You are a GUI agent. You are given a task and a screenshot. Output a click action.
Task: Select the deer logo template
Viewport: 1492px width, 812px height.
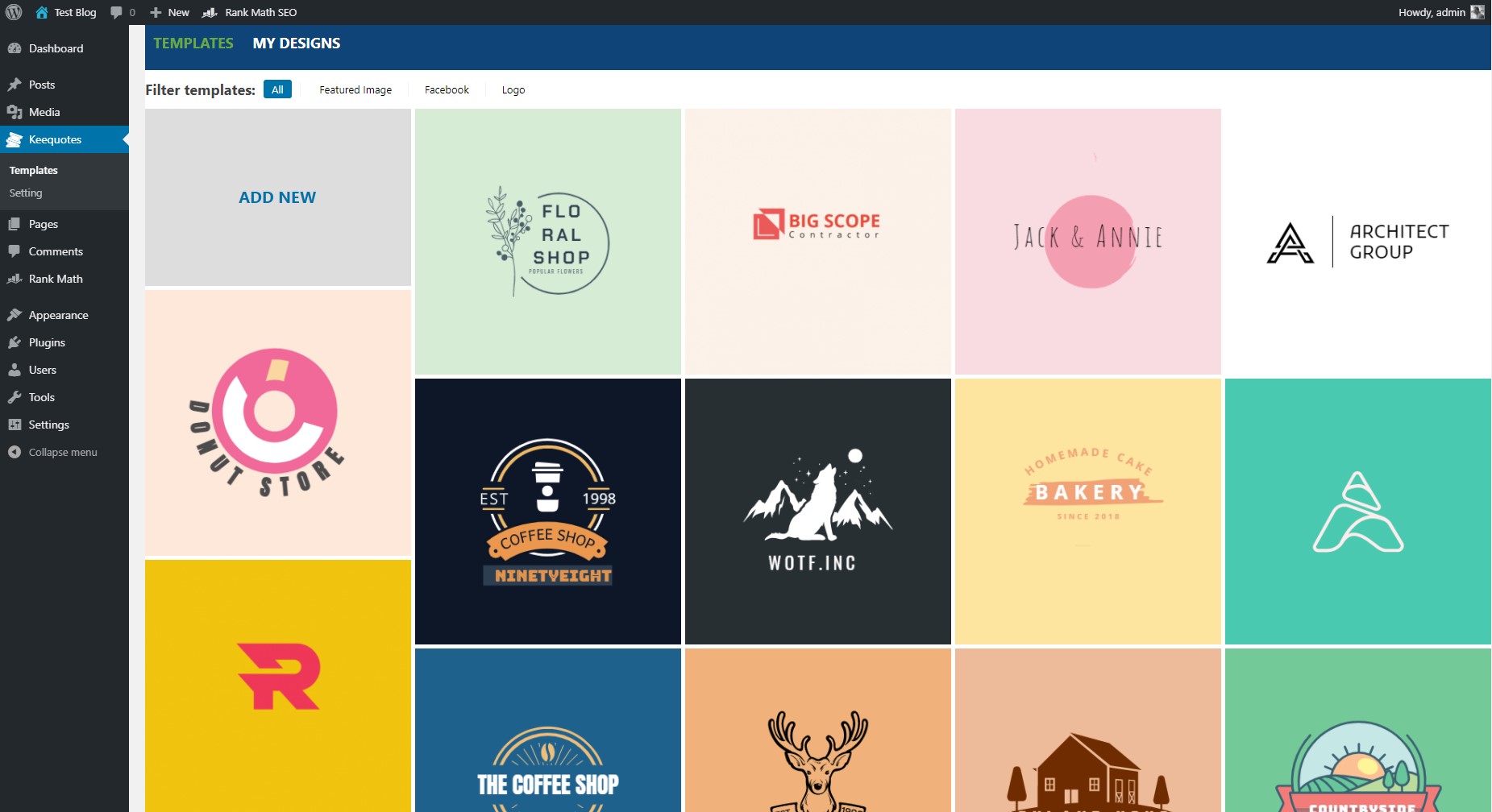pos(818,730)
